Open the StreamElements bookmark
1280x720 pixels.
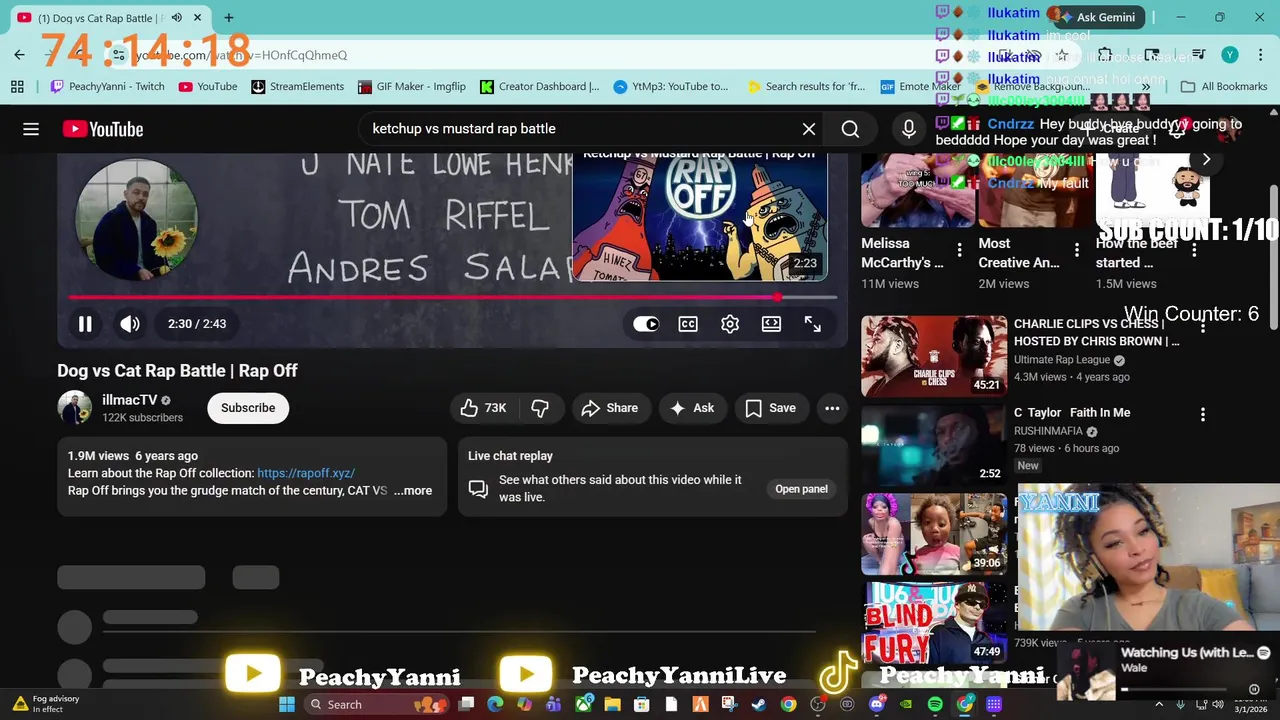(x=297, y=87)
